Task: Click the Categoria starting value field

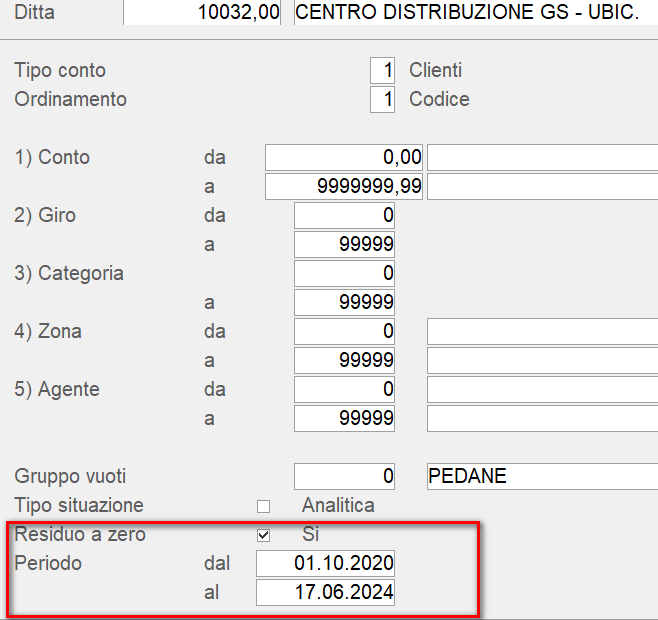Action: click(x=344, y=274)
